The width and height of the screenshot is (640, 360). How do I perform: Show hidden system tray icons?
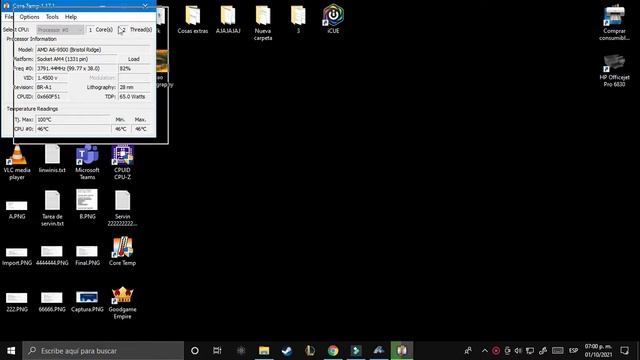click(x=484, y=351)
